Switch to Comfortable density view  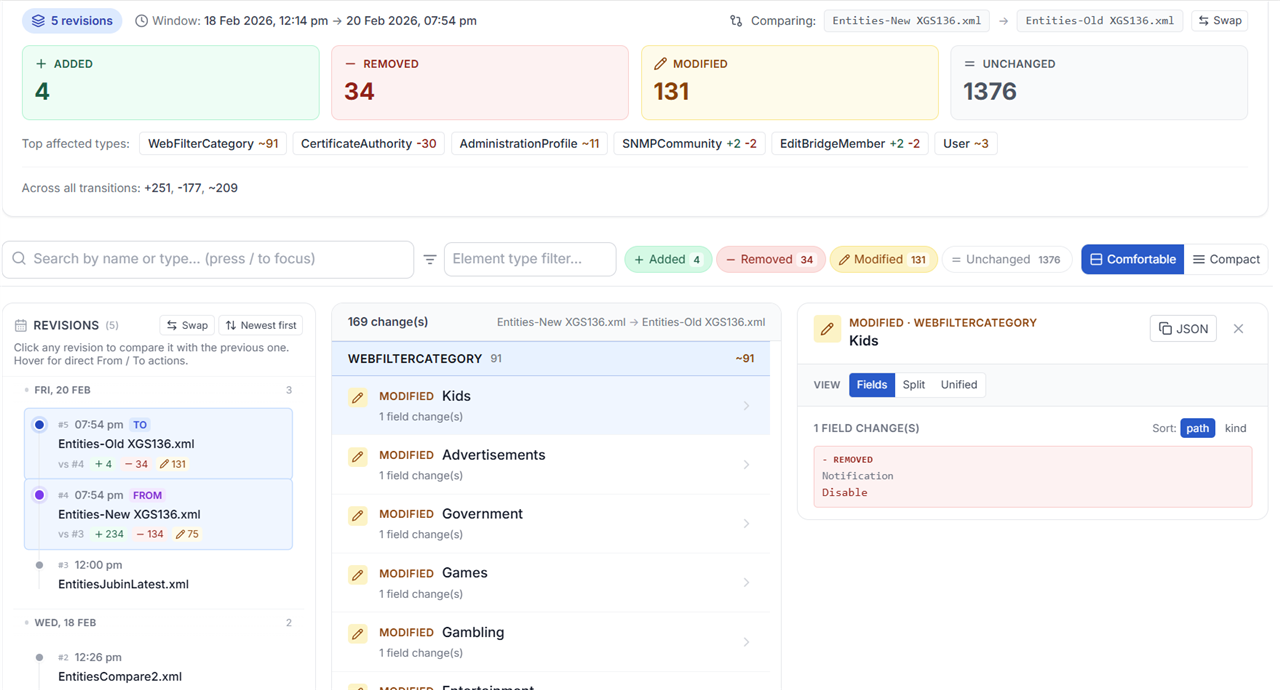[1132, 260]
